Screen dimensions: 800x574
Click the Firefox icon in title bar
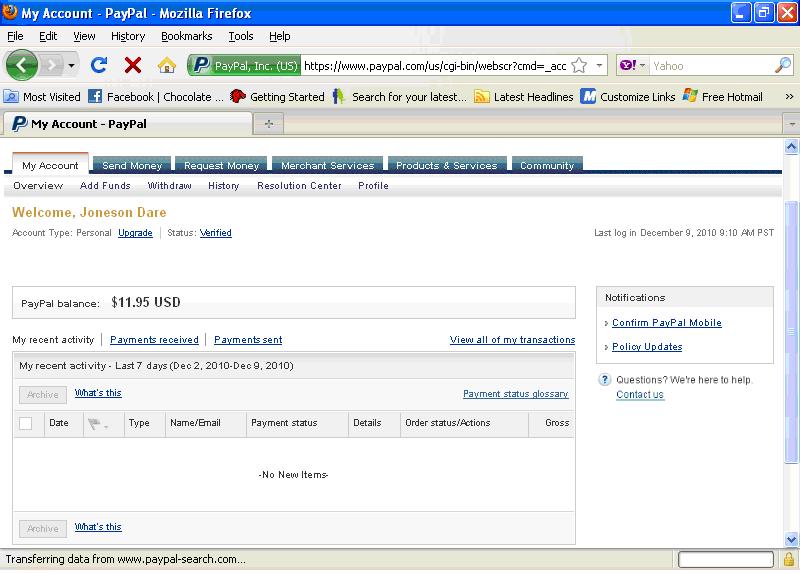10,12
